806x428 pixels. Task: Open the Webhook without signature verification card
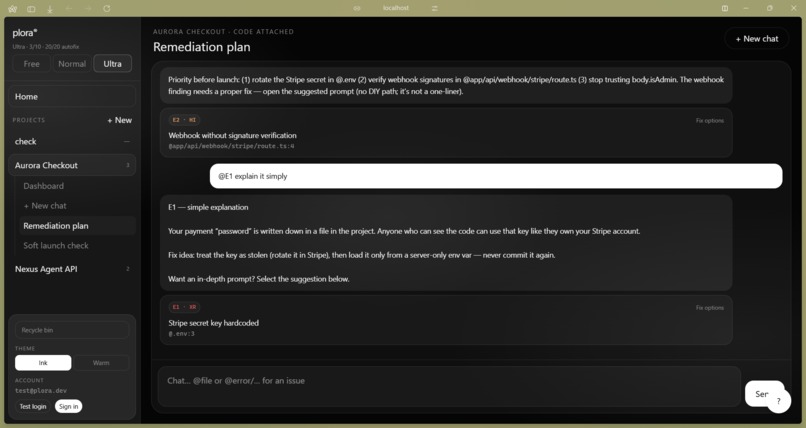446,133
